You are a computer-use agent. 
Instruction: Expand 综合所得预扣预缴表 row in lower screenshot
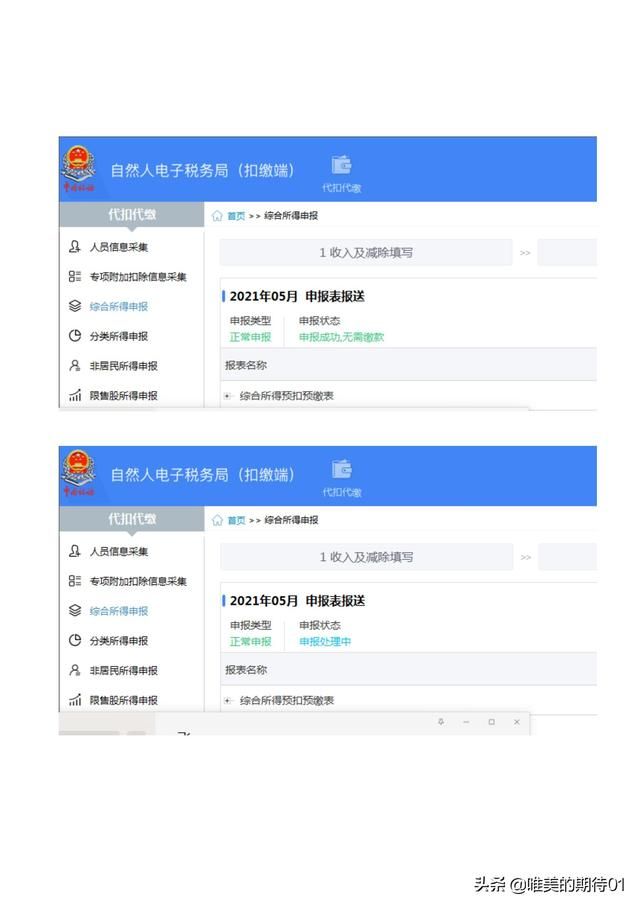(x=227, y=701)
